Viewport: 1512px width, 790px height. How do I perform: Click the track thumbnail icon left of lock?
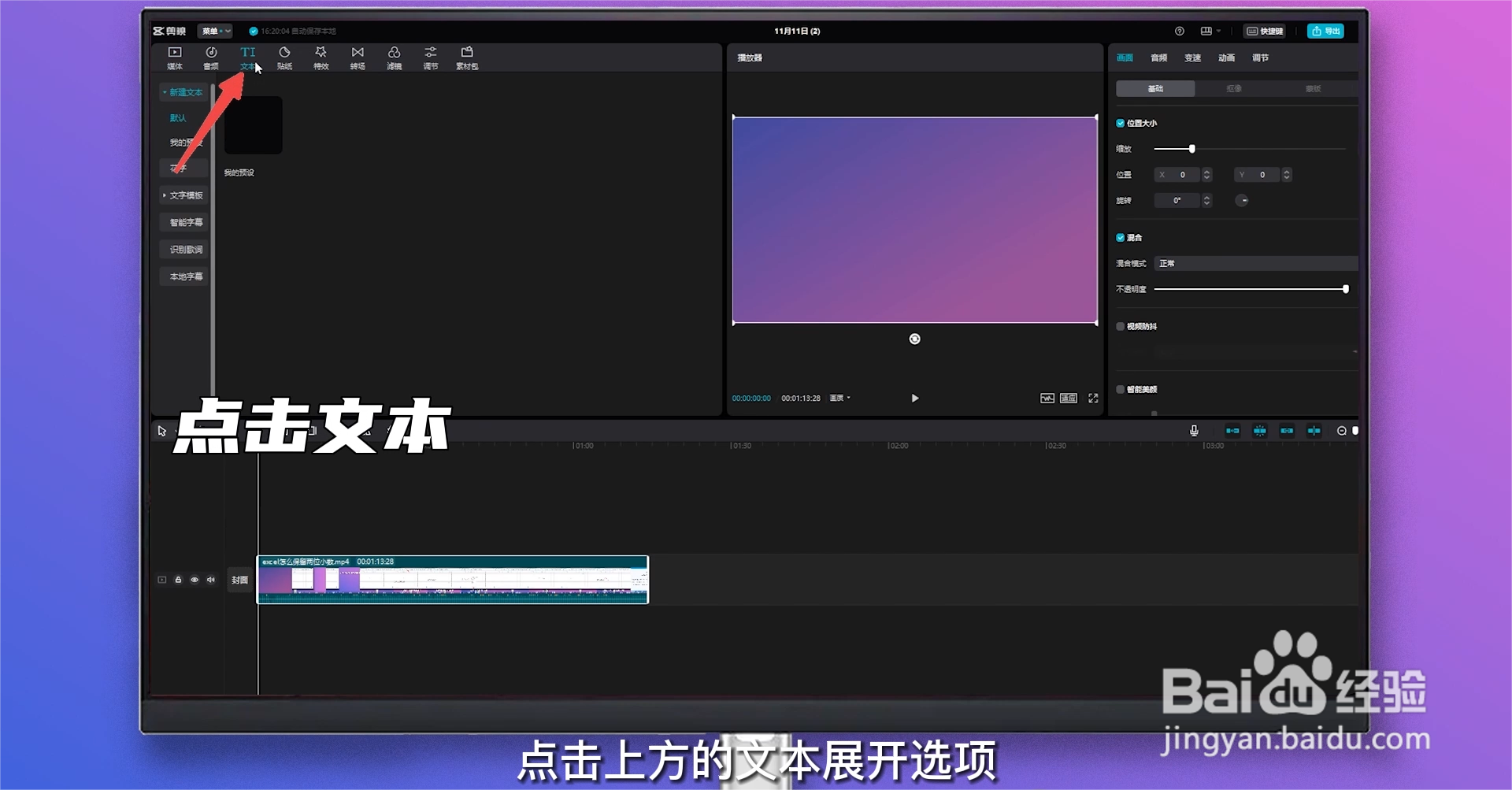(161, 580)
